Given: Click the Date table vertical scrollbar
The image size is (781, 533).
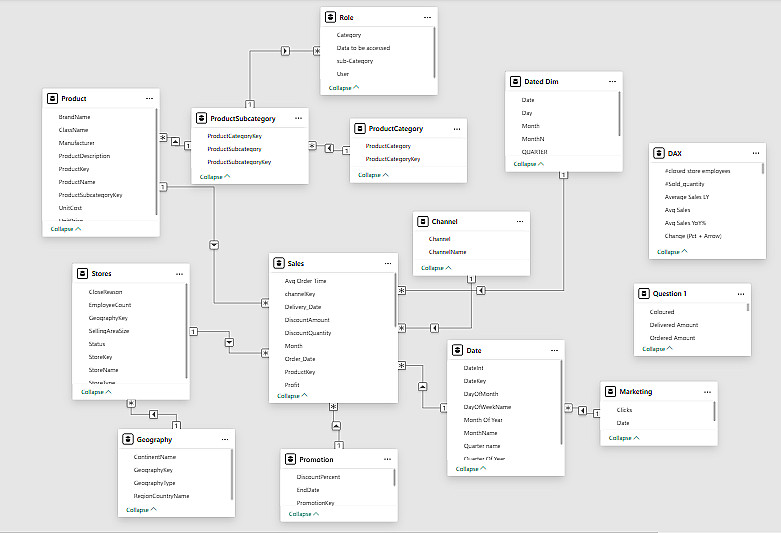Looking at the screenshot, I should pyautogui.click(x=561, y=402).
